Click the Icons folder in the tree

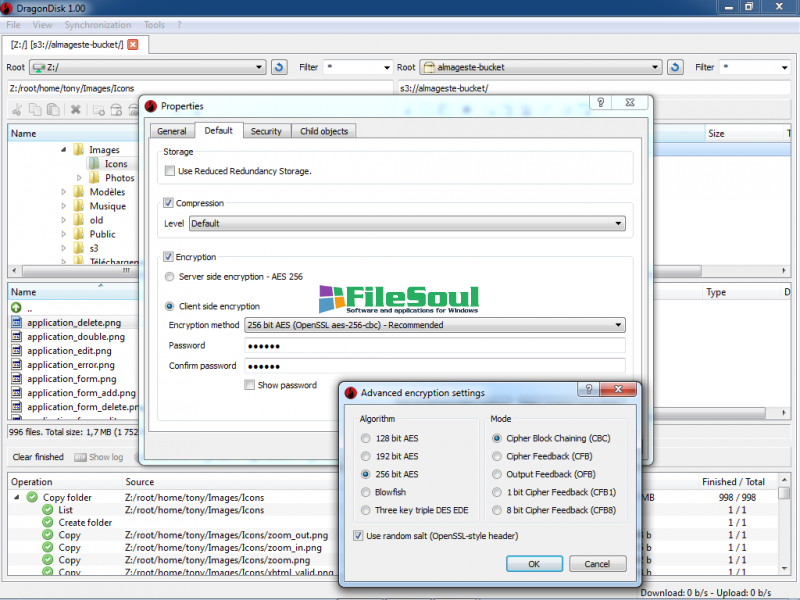coord(116,164)
